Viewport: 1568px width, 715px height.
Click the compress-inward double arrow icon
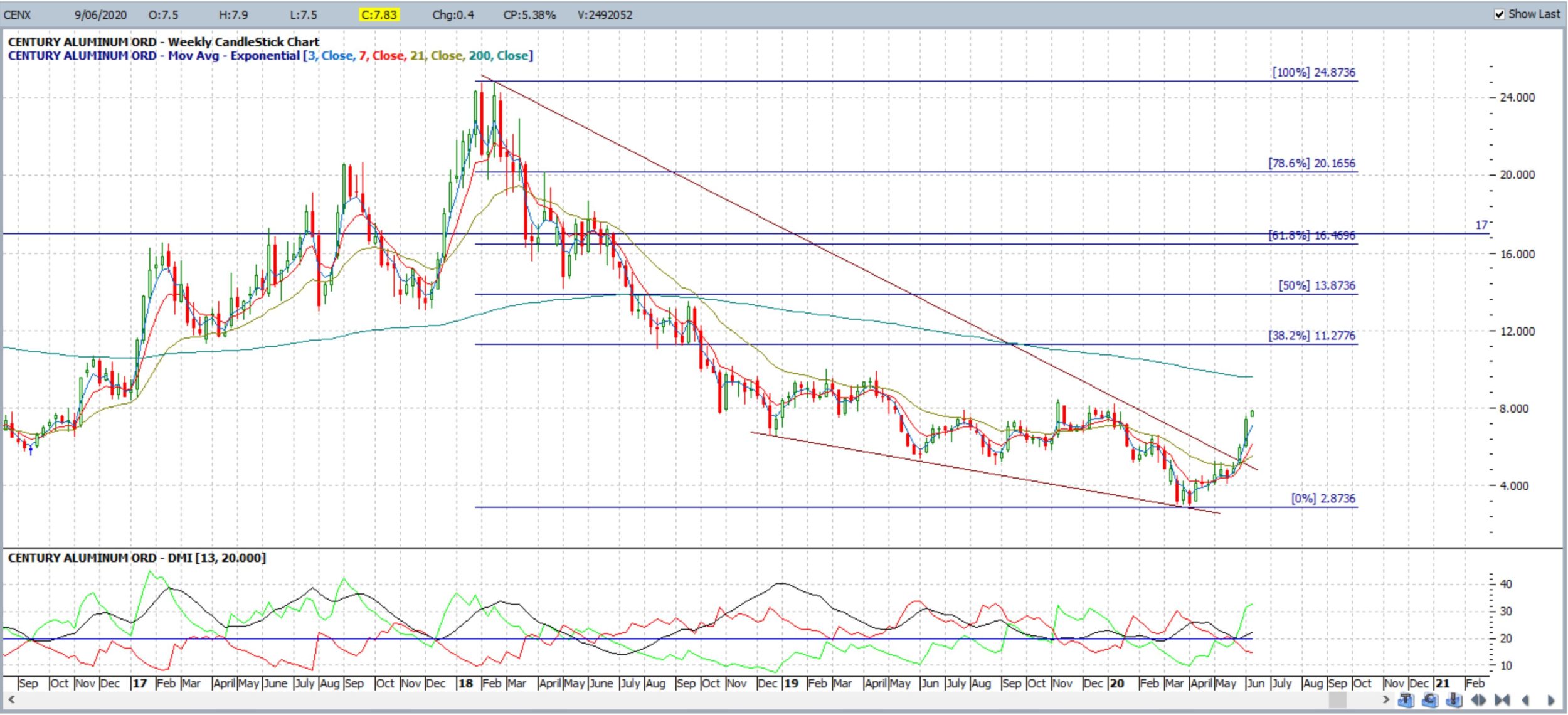click(x=1502, y=700)
